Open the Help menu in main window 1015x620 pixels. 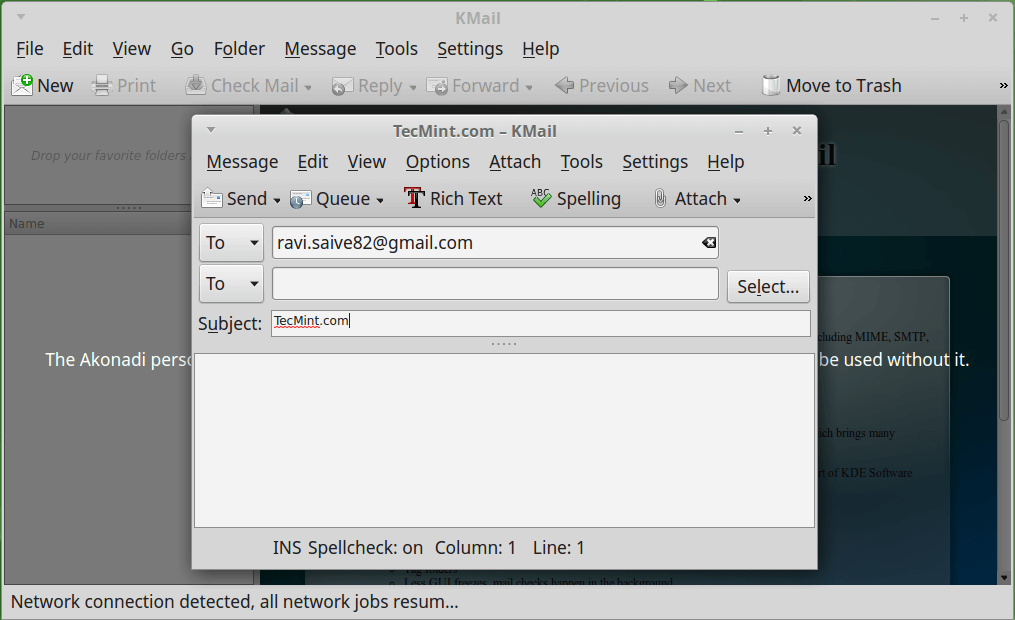click(541, 49)
